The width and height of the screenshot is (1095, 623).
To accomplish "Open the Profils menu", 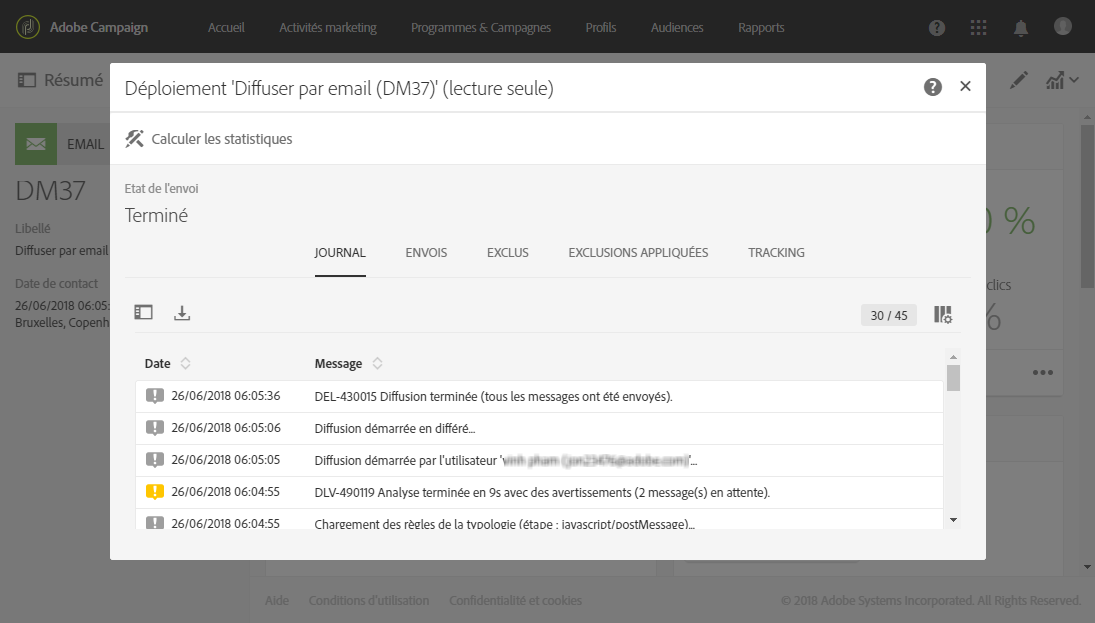I will point(601,28).
